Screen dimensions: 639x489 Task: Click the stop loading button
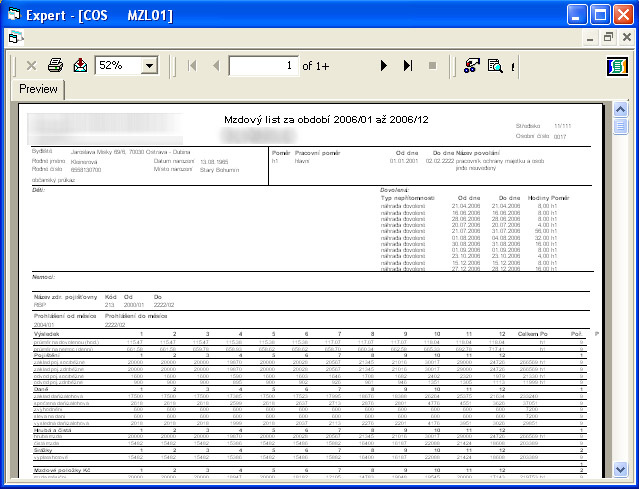(x=432, y=66)
